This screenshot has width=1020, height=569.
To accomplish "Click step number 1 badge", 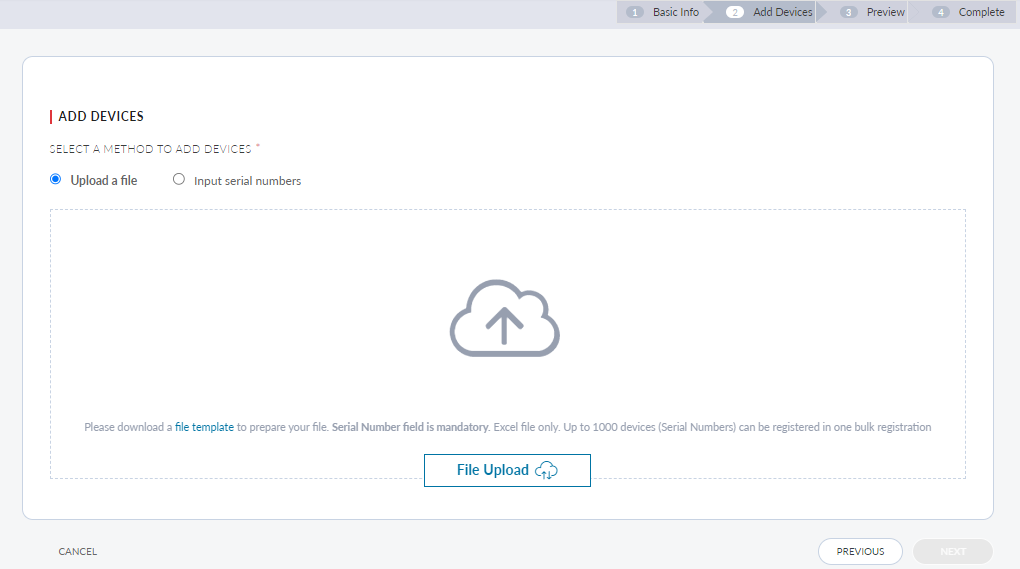I will click(x=635, y=12).
